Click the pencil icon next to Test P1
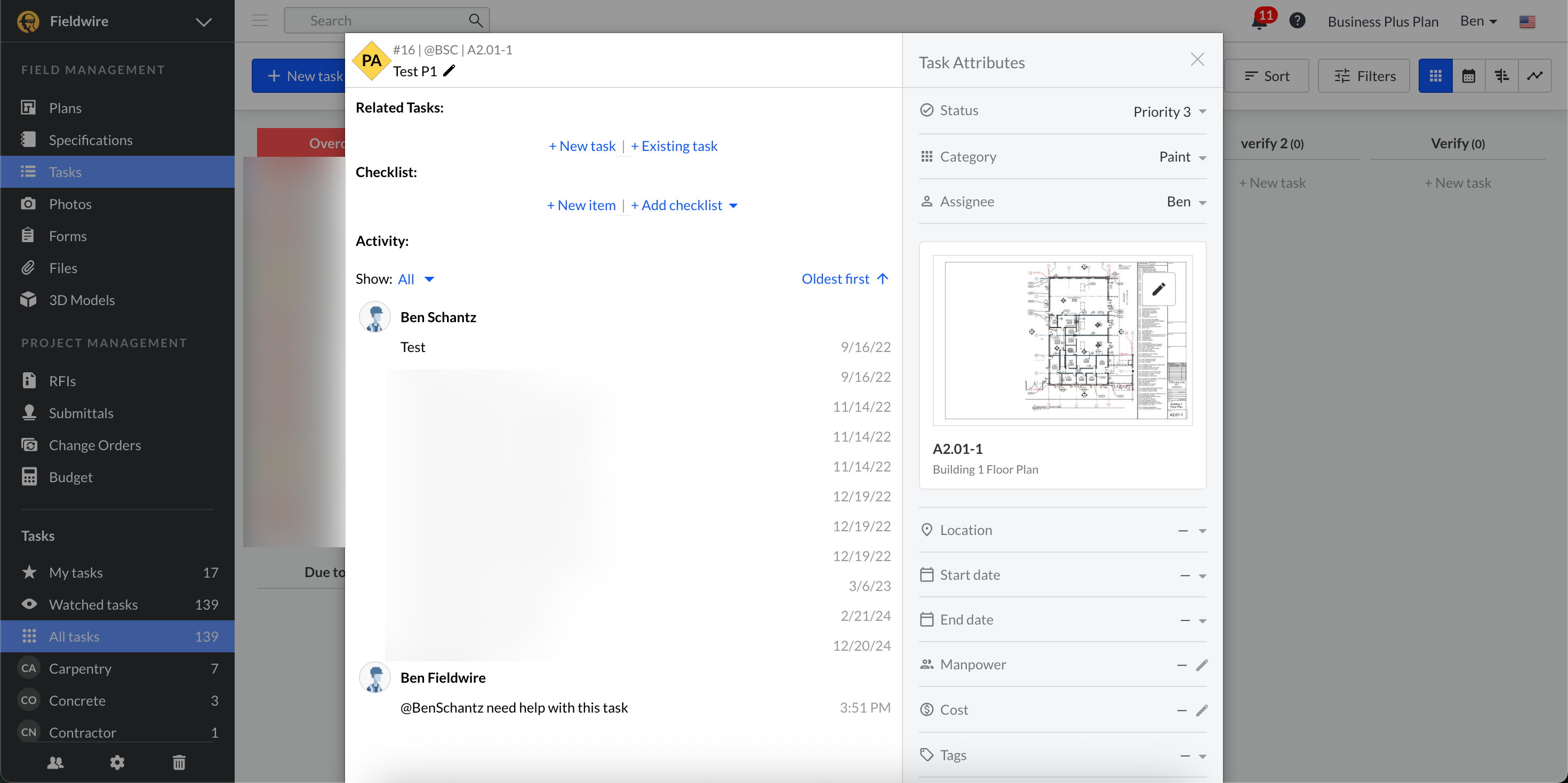1568x783 pixels. point(449,70)
